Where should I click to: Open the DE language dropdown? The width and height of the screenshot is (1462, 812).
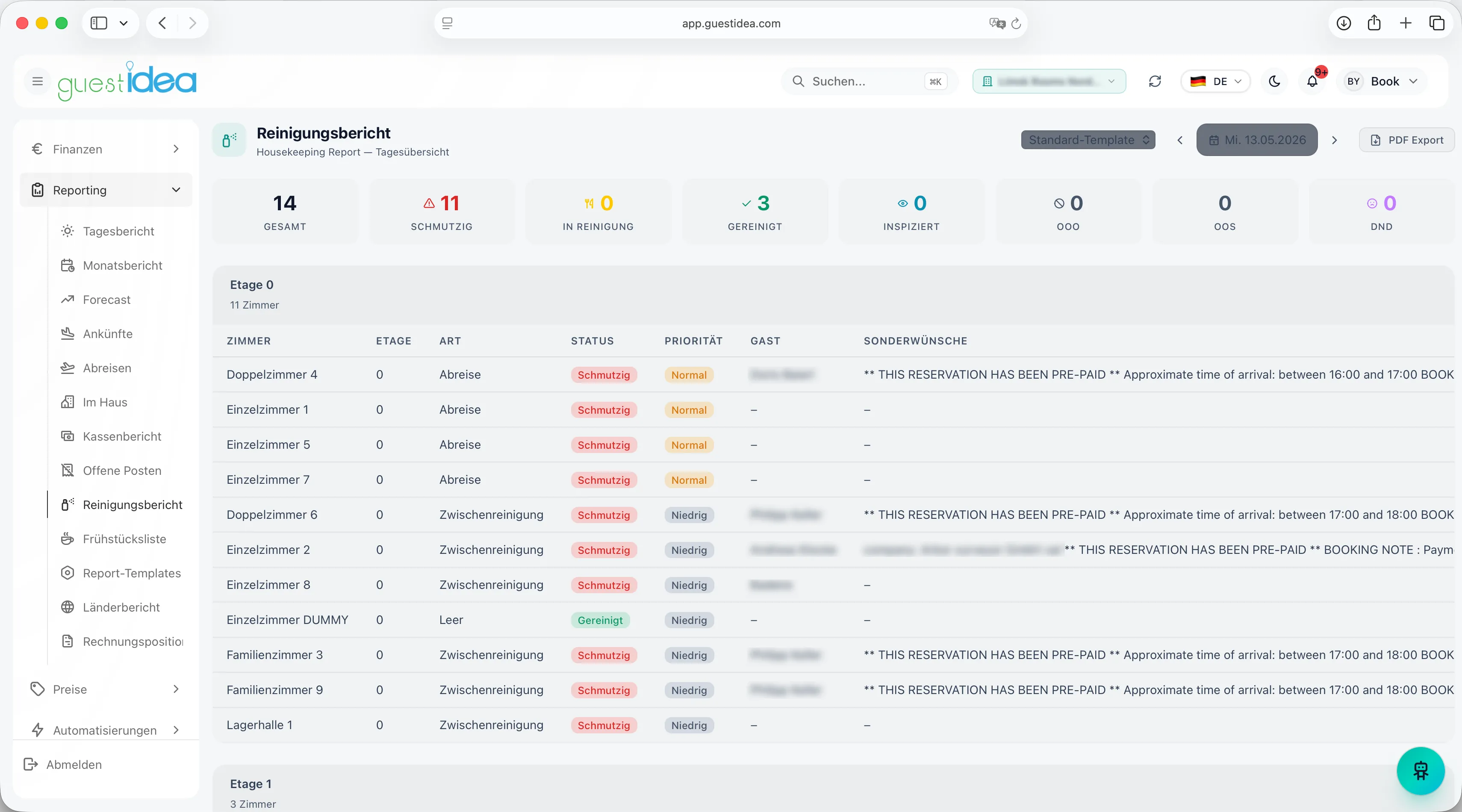coord(1215,81)
